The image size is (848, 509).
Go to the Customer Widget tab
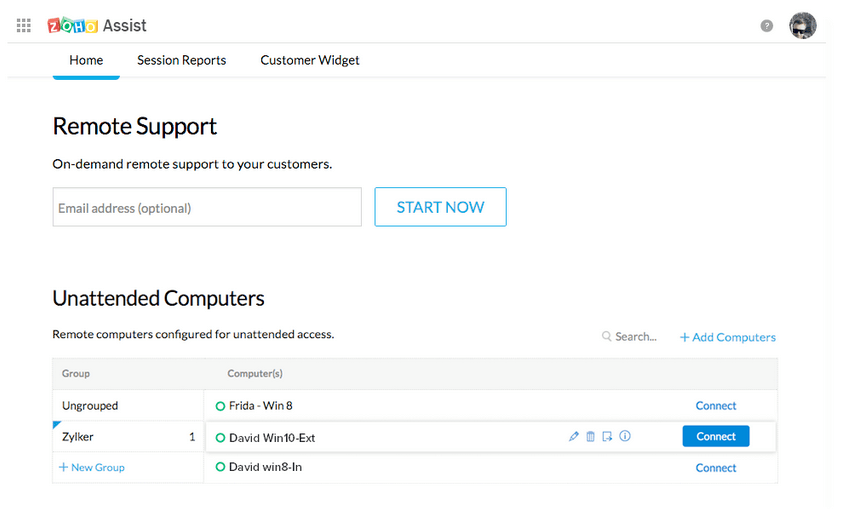[310, 60]
